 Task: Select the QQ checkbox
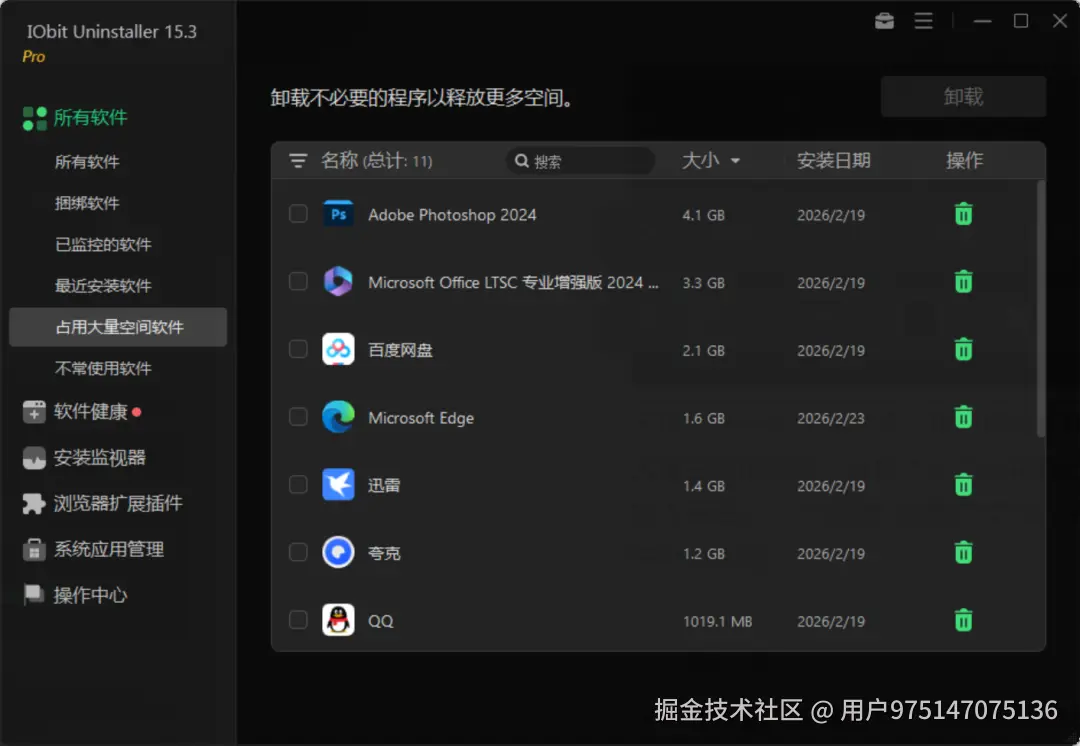pos(298,620)
